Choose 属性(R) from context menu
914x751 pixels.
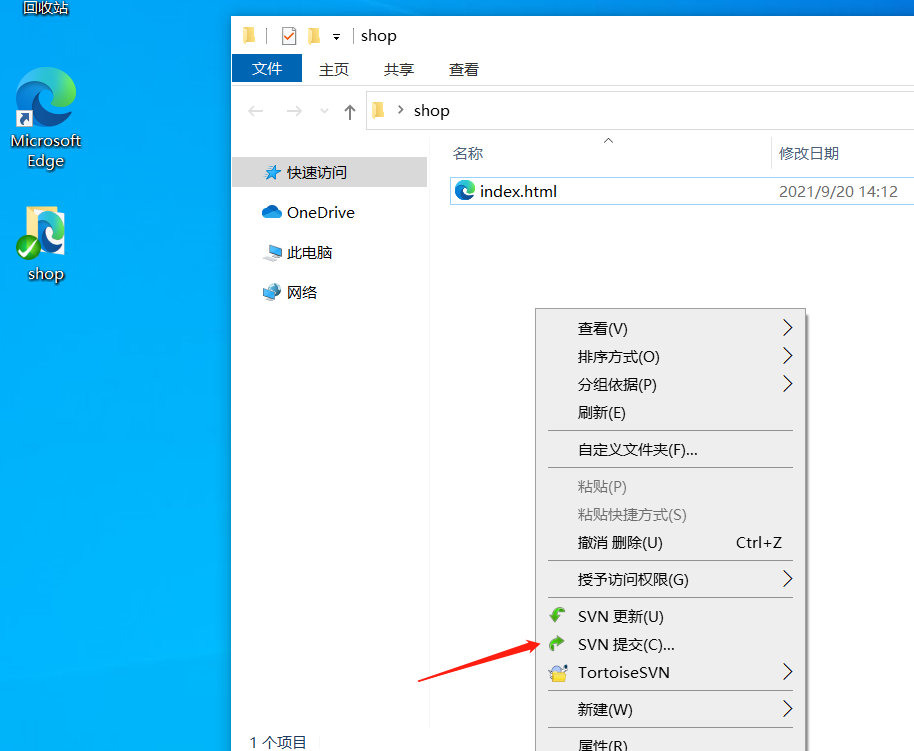click(670, 743)
